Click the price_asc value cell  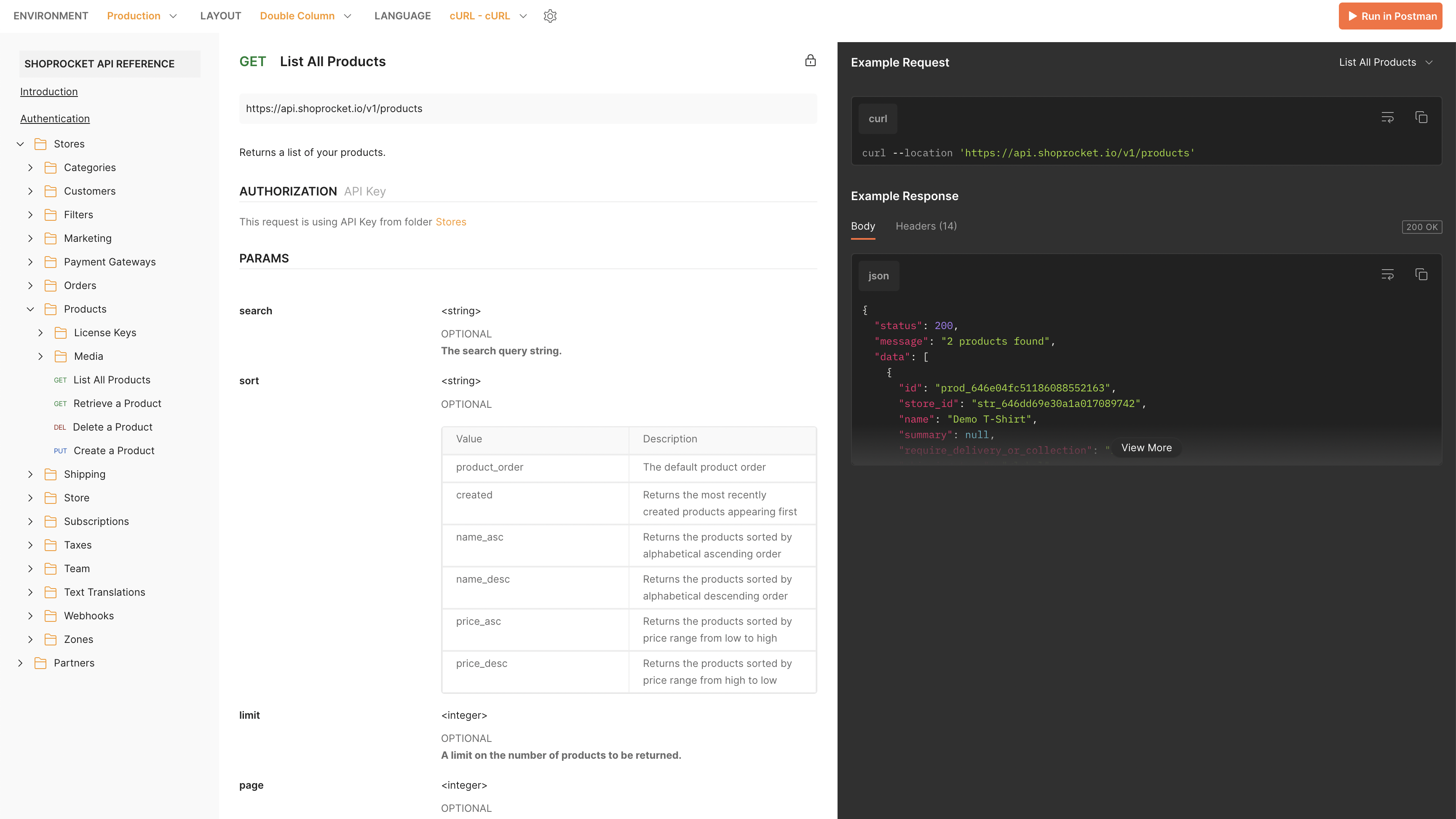pyautogui.click(x=535, y=630)
